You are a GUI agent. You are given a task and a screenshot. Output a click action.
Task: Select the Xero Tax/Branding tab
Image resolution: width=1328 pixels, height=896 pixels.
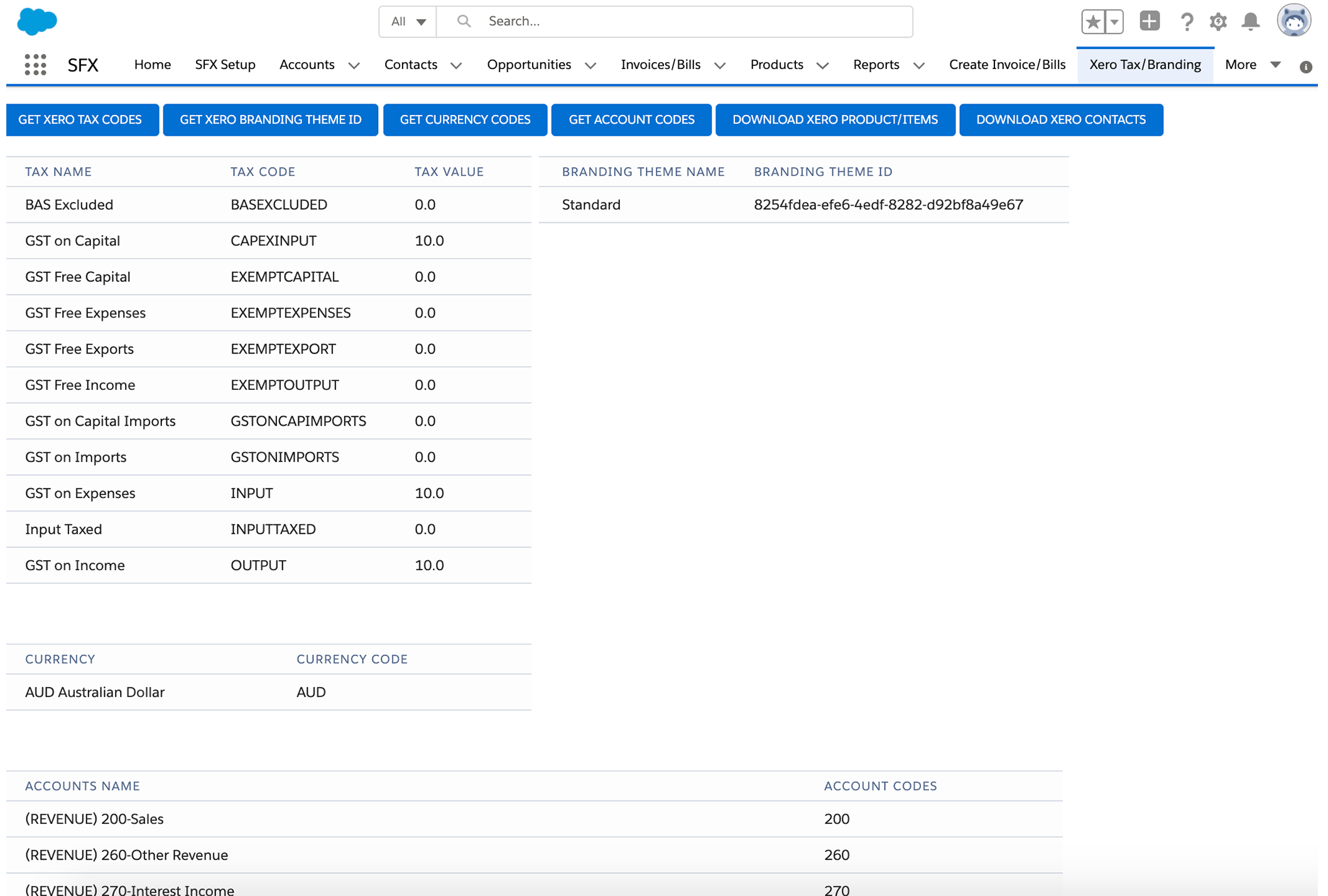pyautogui.click(x=1145, y=65)
